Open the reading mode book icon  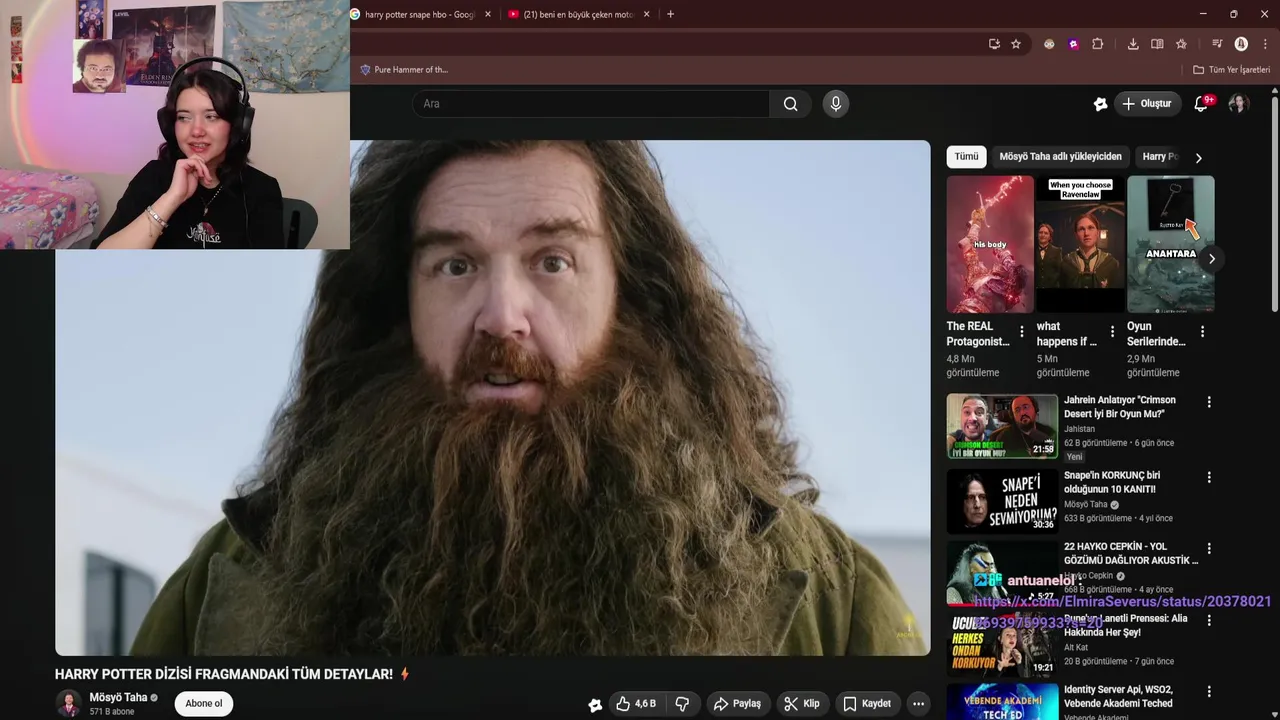[1157, 44]
